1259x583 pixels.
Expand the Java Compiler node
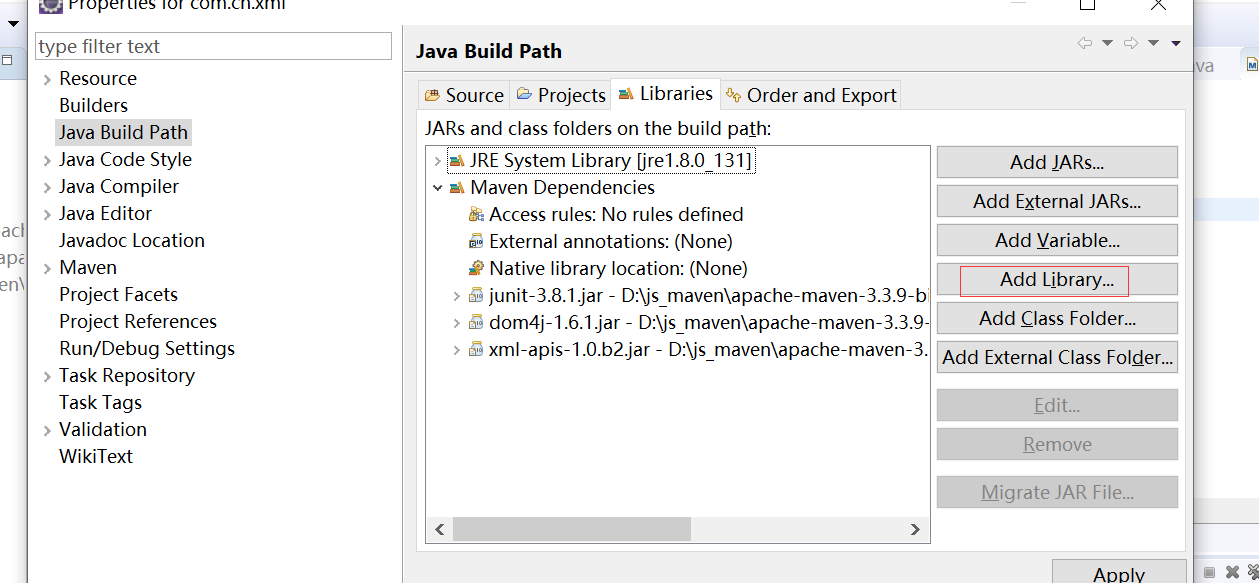[x=47, y=187]
